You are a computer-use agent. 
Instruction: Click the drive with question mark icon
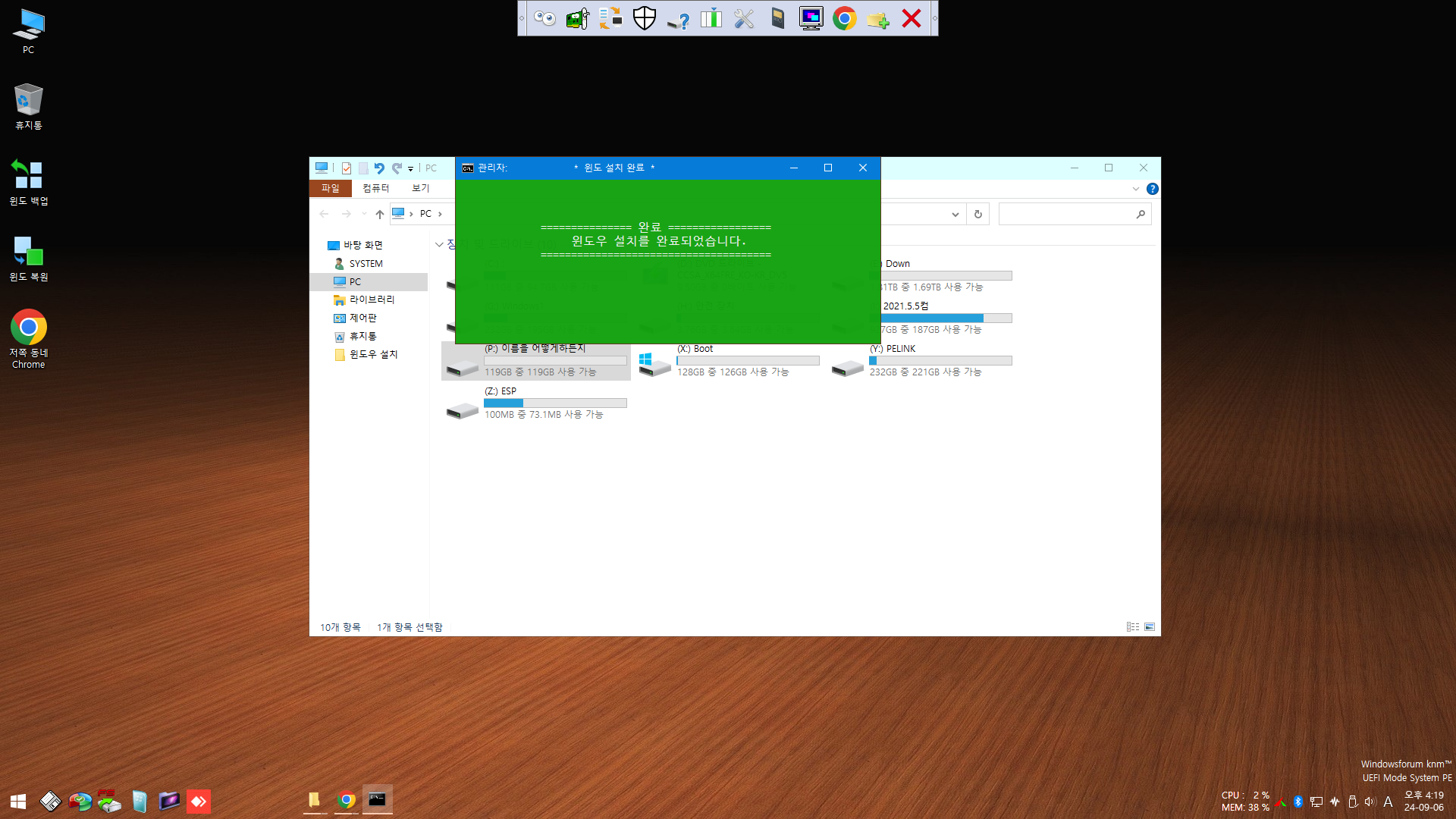click(678, 20)
